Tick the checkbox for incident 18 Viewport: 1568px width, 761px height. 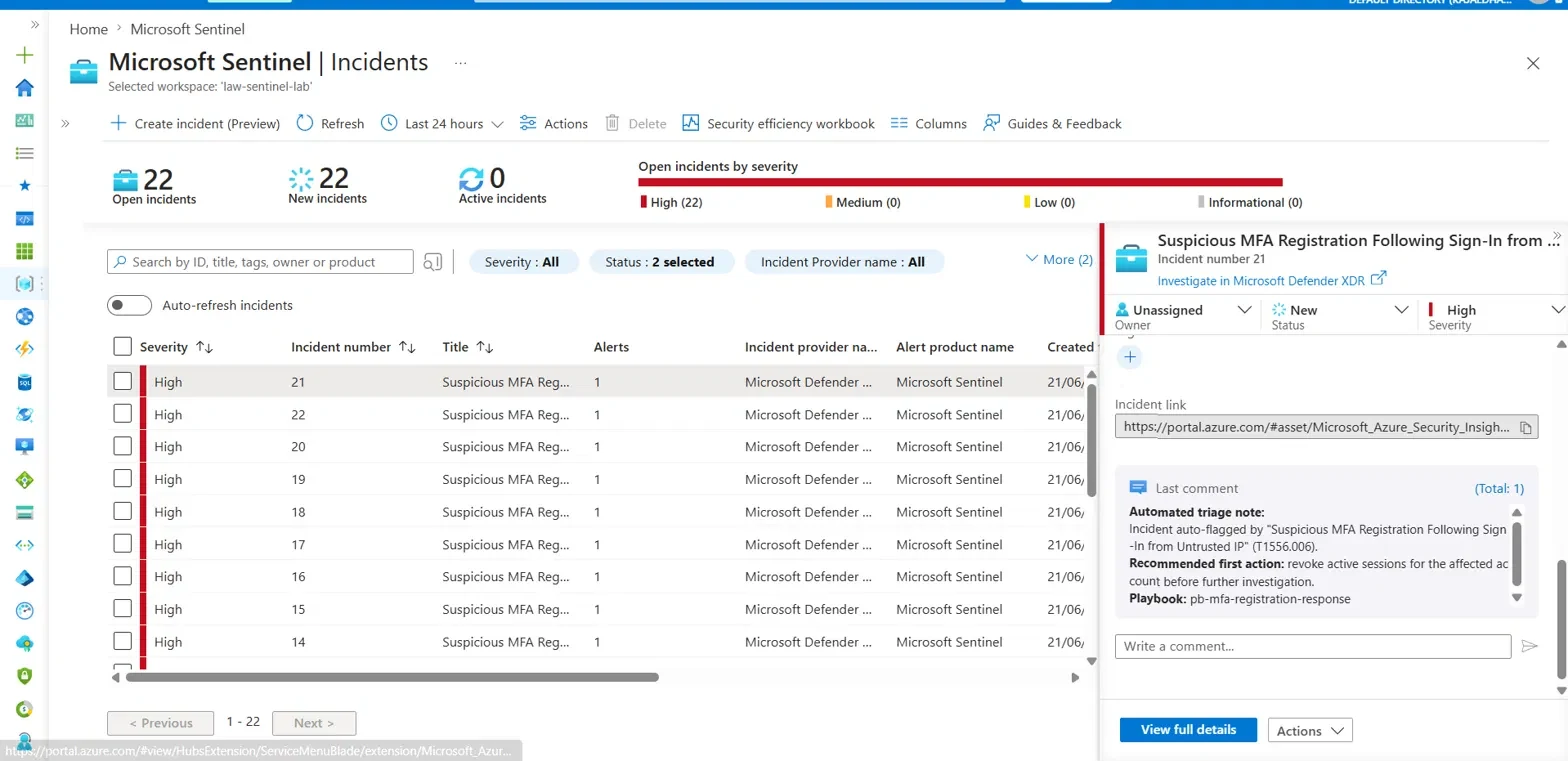point(123,511)
